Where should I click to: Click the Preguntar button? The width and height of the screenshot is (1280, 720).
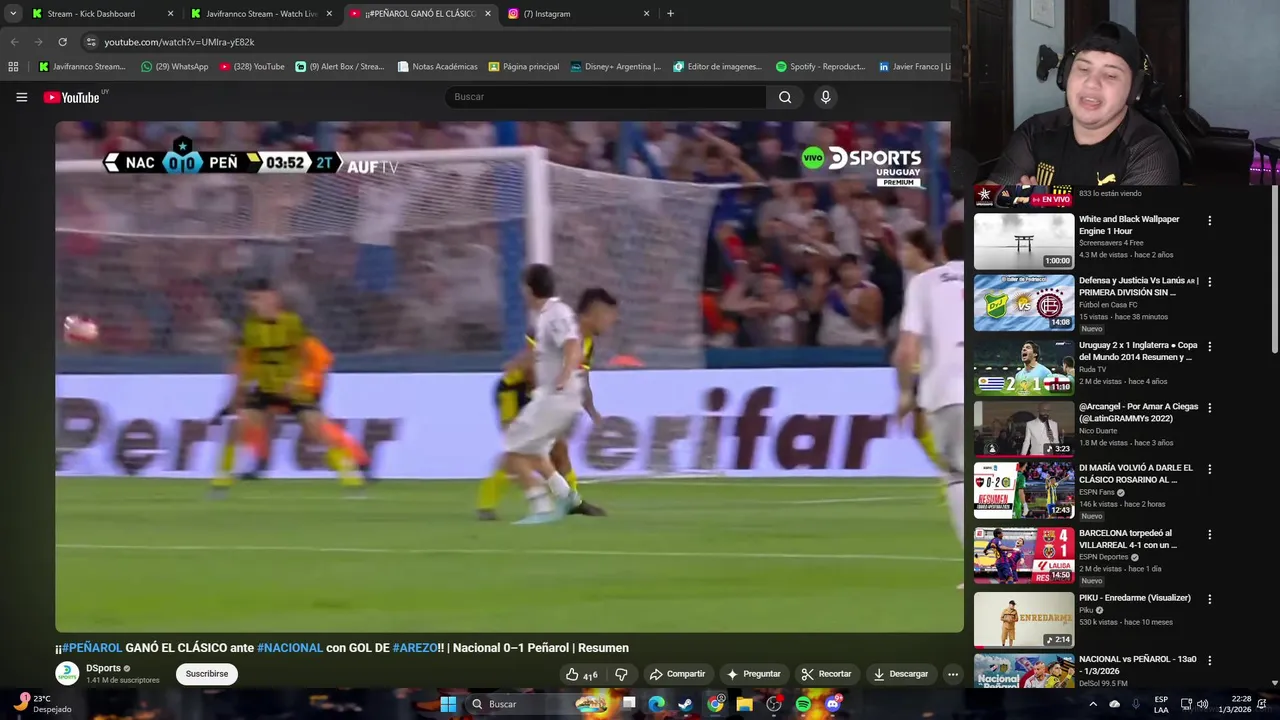[x=753, y=674]
